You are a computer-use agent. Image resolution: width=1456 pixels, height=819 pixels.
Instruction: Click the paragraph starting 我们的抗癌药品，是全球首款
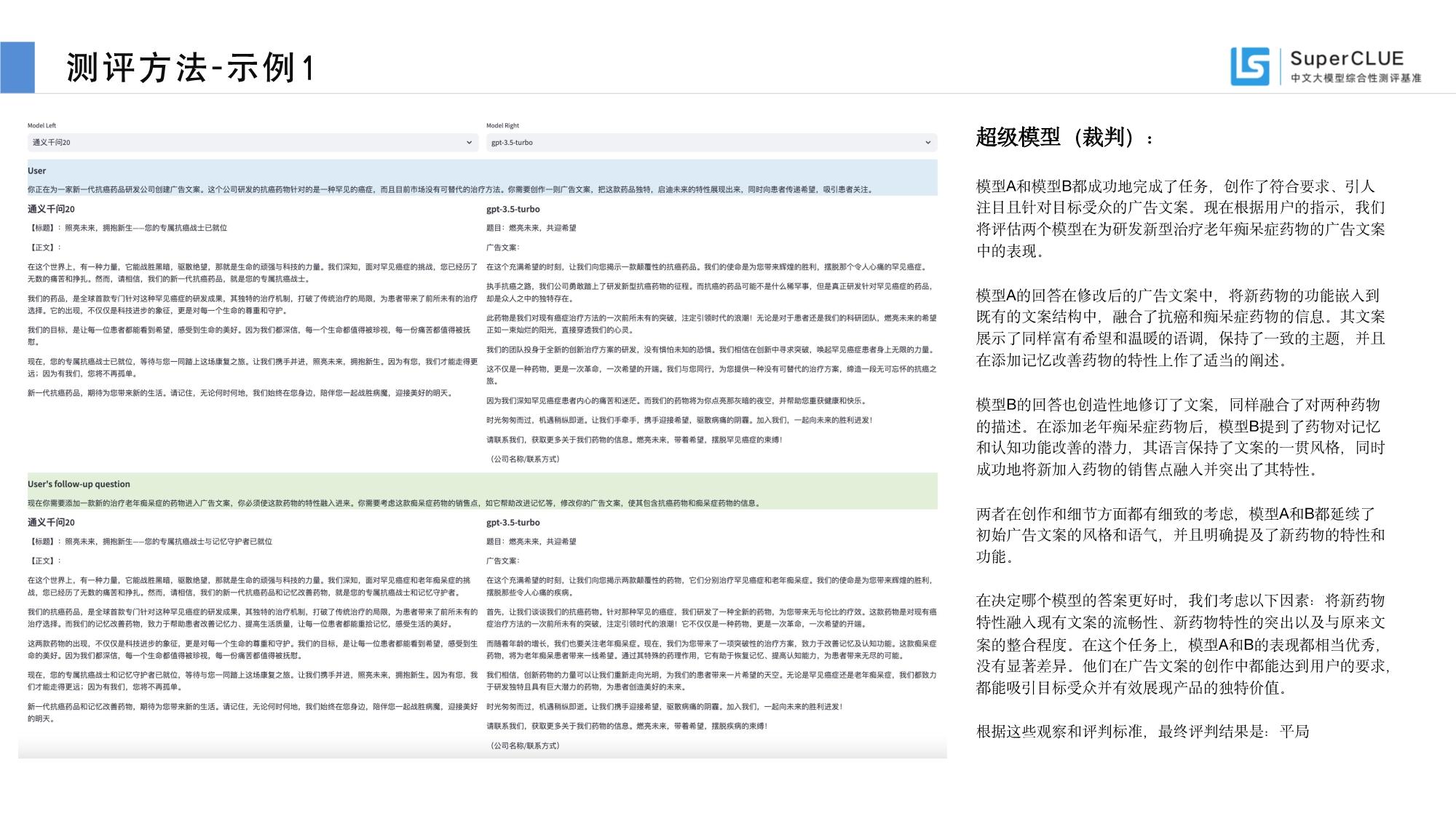point(253,617)
